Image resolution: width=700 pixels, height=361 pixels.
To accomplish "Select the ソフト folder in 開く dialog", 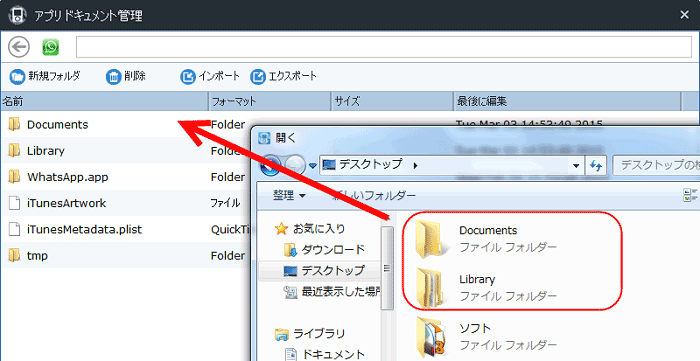I will coord(487,337).
